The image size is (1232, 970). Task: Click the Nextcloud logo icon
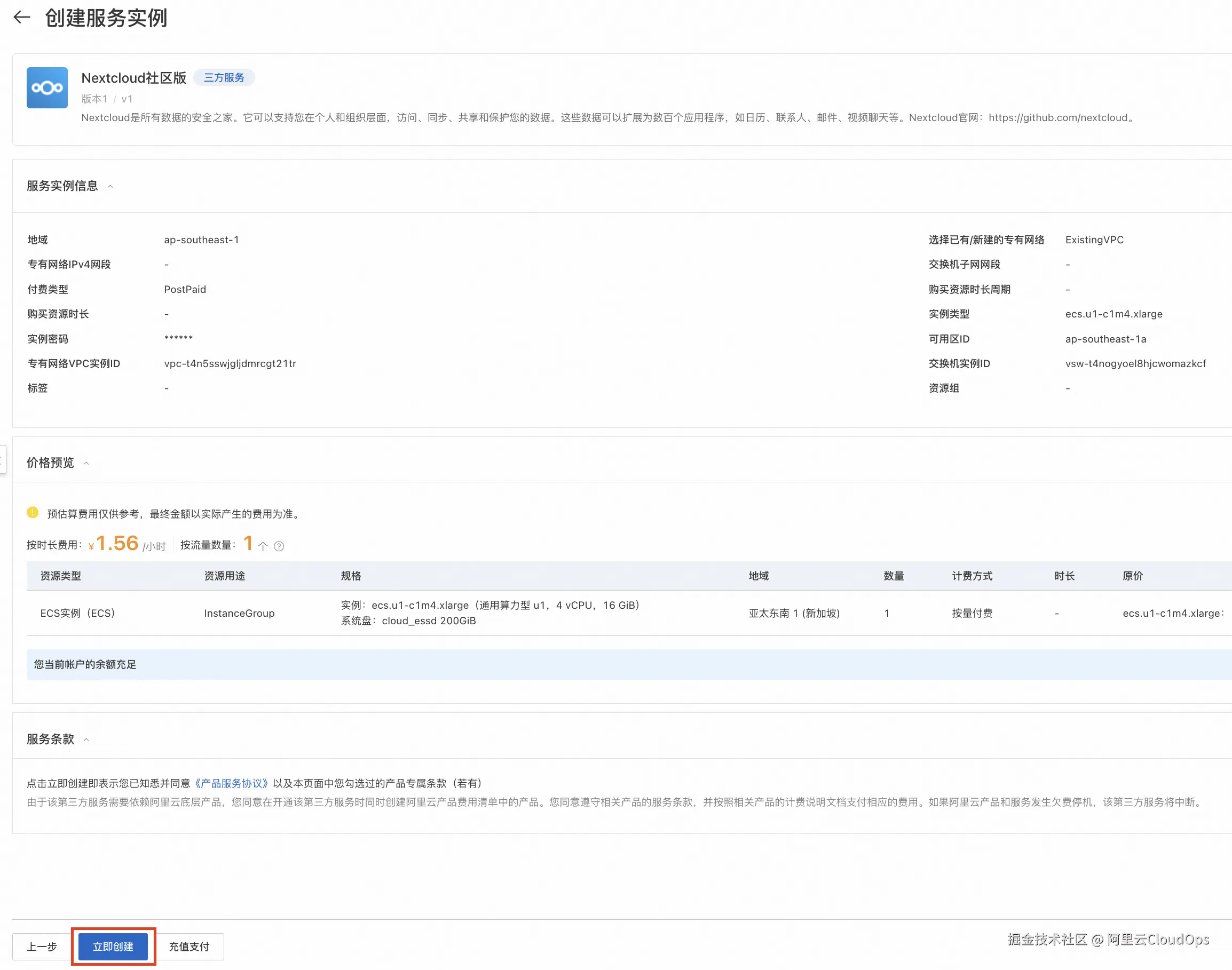tap(47, 88)
